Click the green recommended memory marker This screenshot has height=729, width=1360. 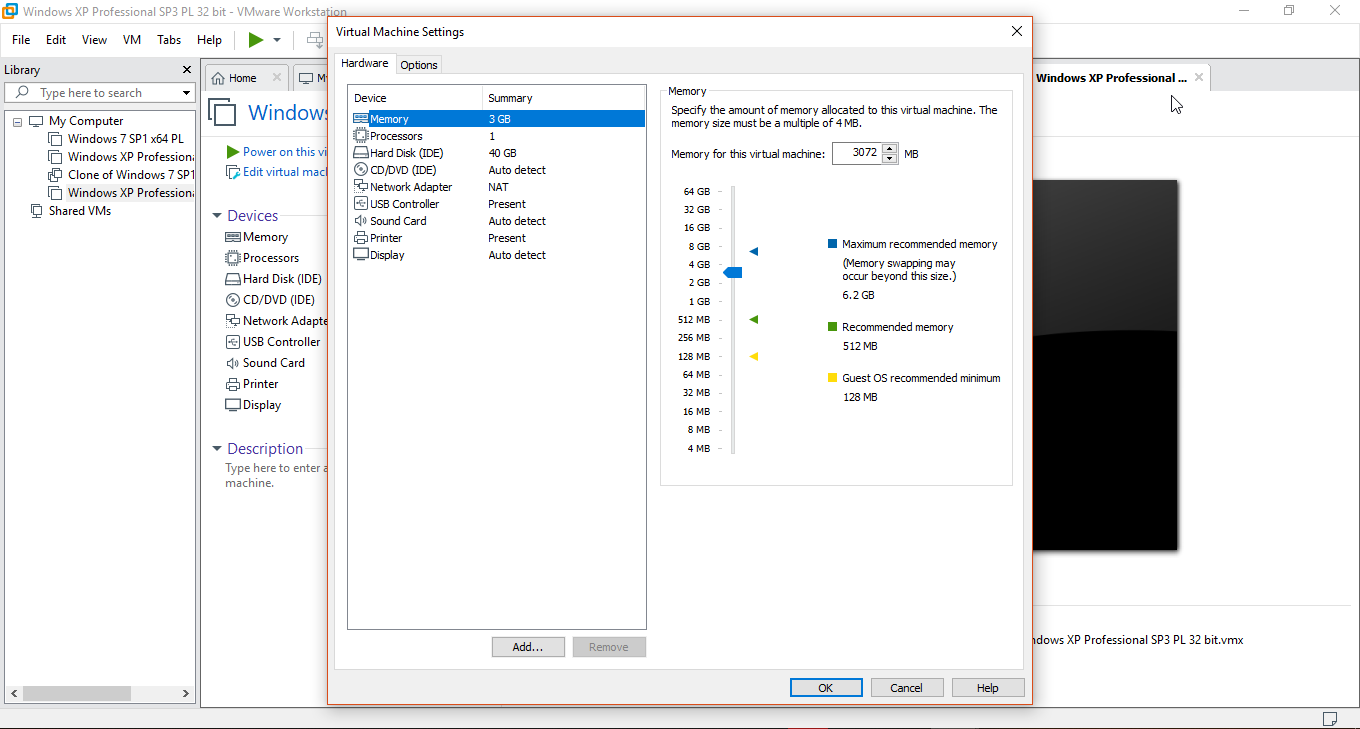click(x=754, y=320)
